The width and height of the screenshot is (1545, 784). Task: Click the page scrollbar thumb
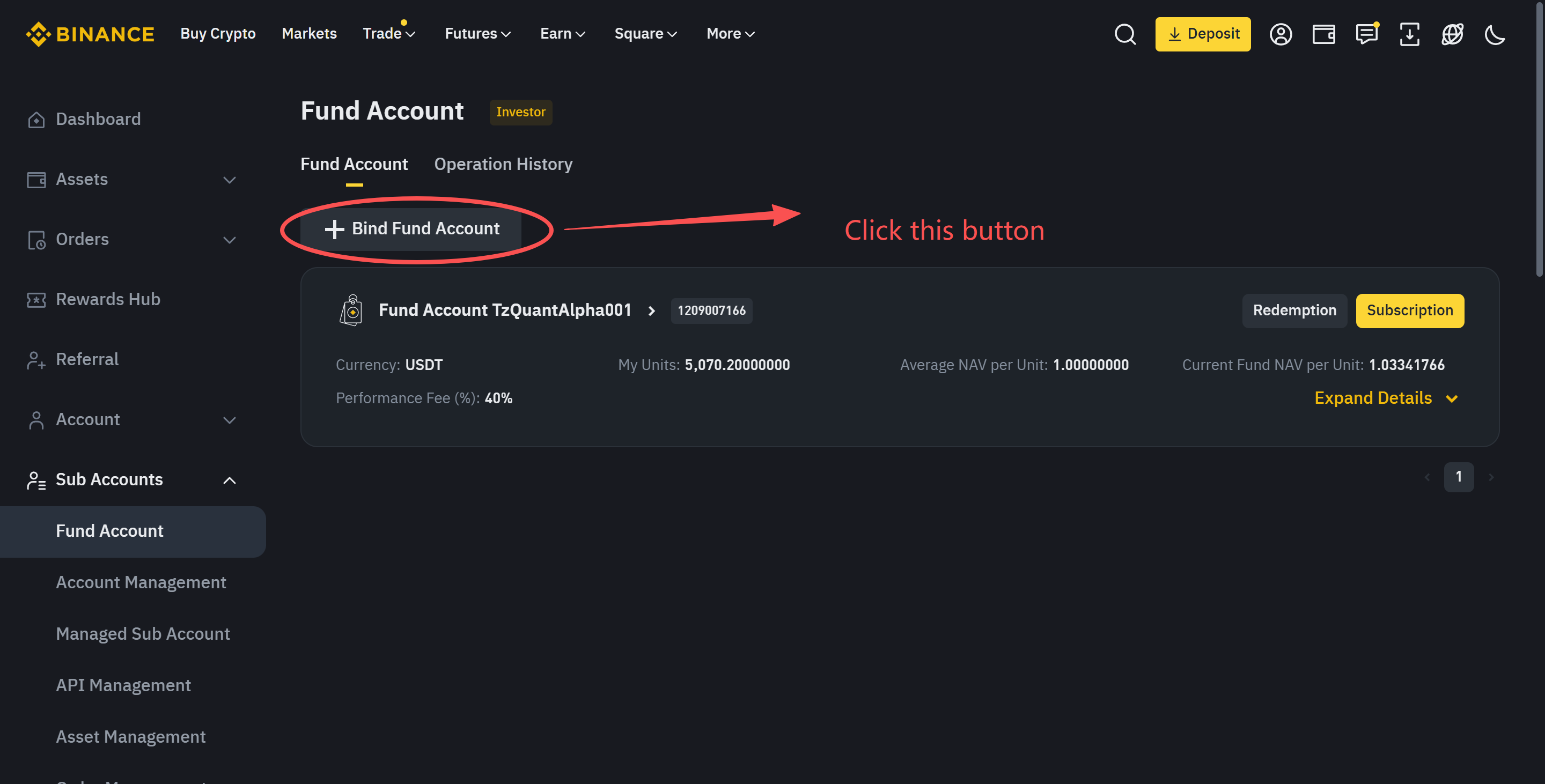click(x=1539, y=138)
